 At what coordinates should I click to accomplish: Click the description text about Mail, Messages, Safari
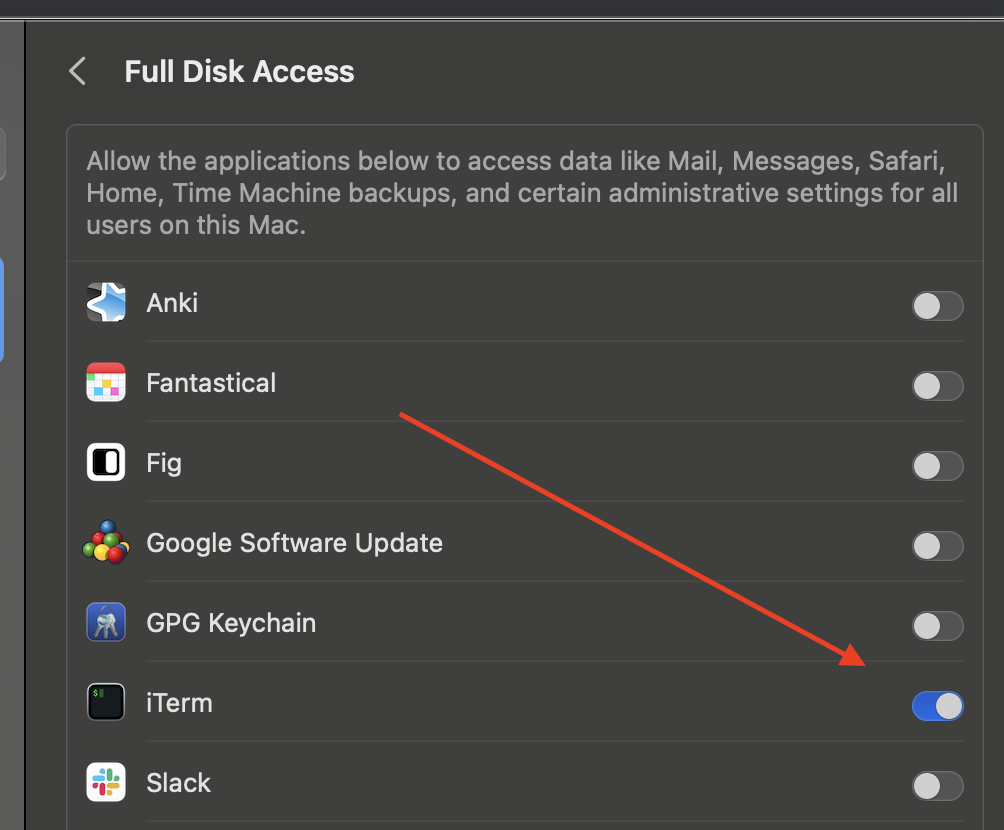tap(522, 193)
